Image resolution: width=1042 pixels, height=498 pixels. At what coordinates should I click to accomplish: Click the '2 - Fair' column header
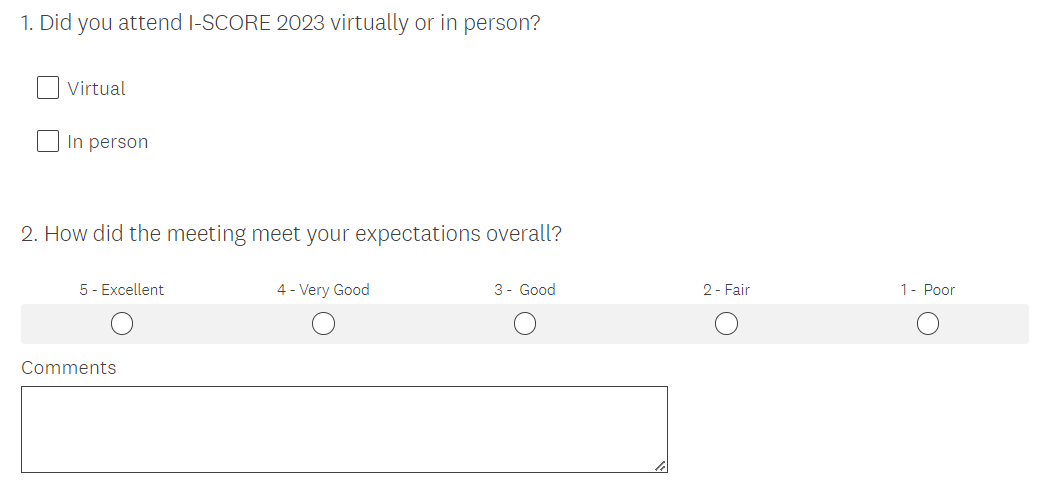[727, 290]
